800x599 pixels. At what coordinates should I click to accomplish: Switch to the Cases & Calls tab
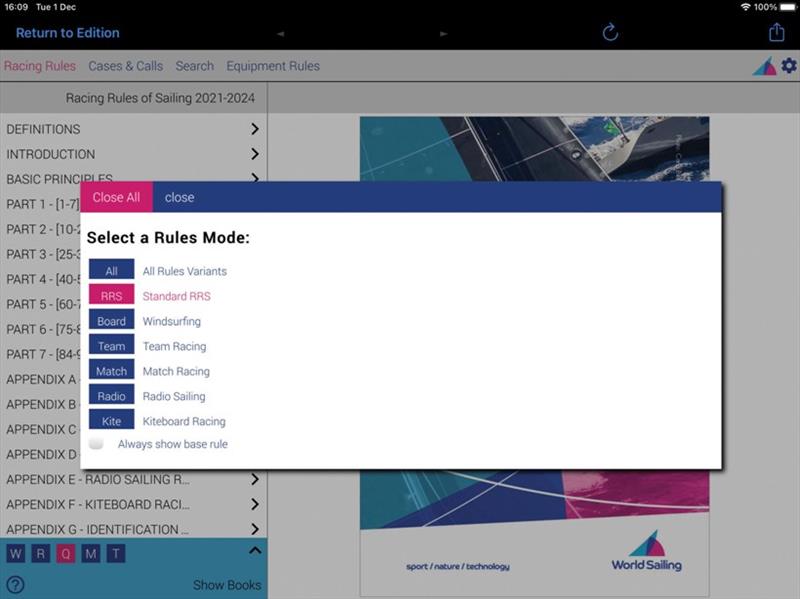125,66
